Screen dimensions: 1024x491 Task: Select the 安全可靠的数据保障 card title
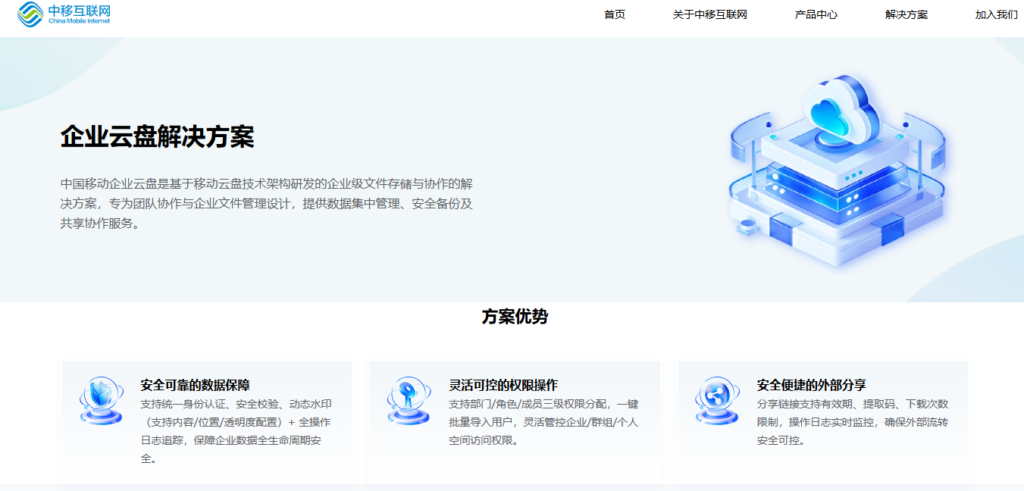coord(195,385)
